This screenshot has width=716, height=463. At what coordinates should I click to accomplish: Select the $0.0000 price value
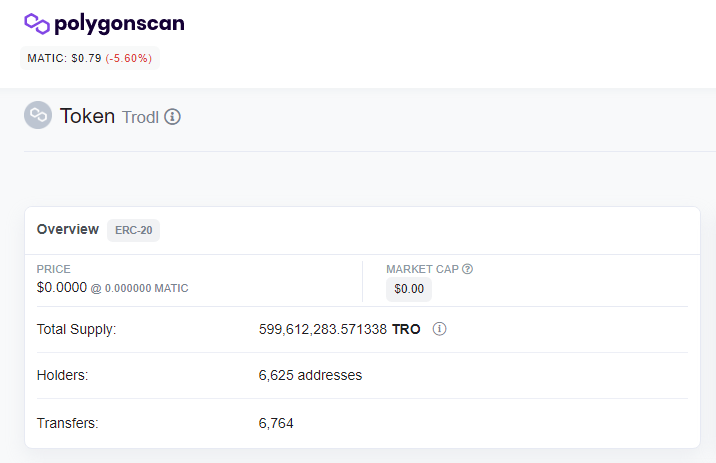pos(62,288)
